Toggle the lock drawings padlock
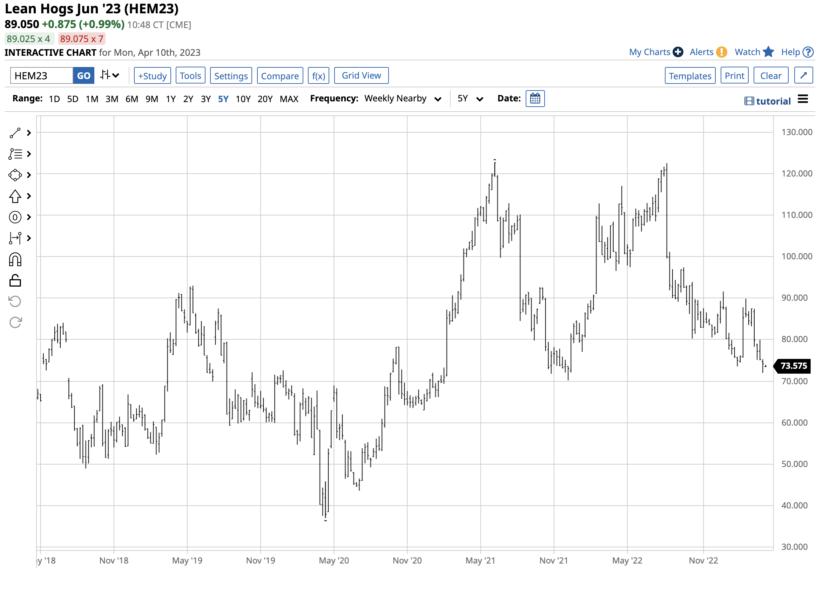 coord(15,280)
